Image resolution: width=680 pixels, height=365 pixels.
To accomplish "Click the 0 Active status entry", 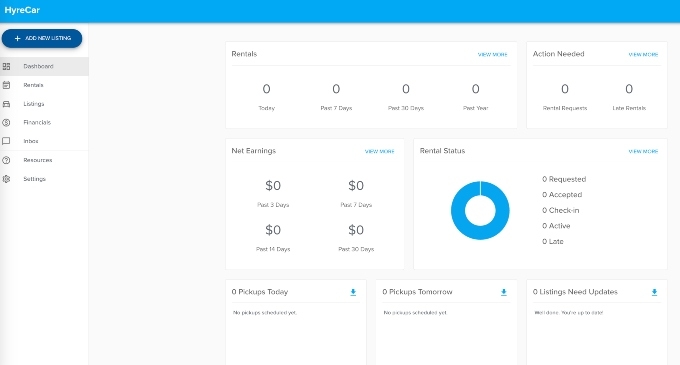I will click(x=556, y=226).
